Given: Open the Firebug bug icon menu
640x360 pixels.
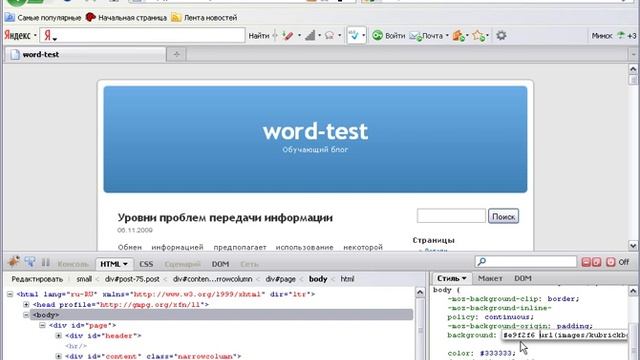Looking at the screenshot, I should click(x=13, y=262).
